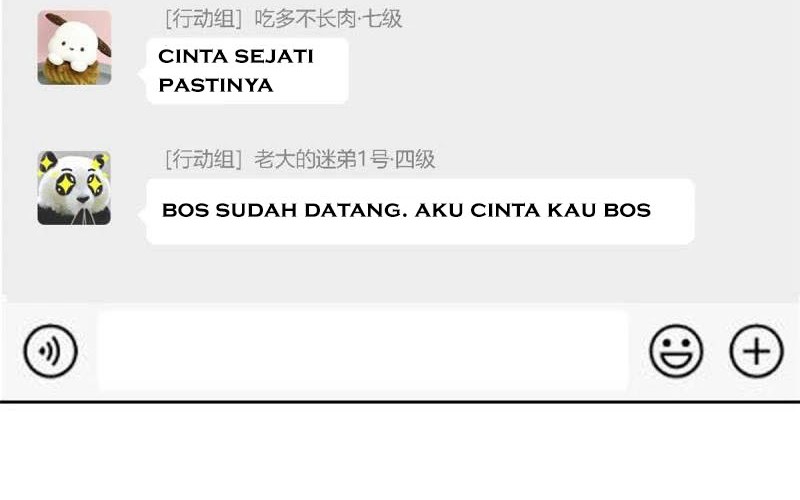Click AKU CINTA KAU BOS text
The width and height of the screenshot is (800, 500).
coord(533,210)
